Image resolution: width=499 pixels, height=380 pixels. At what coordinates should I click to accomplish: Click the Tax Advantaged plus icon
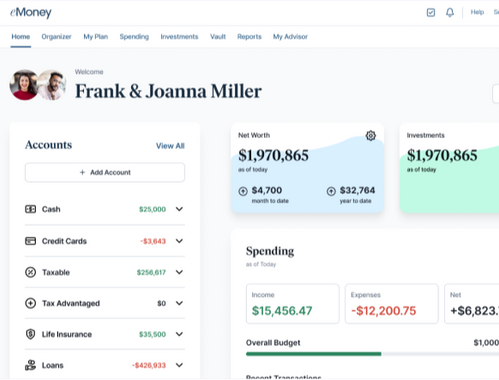point(30,303)
